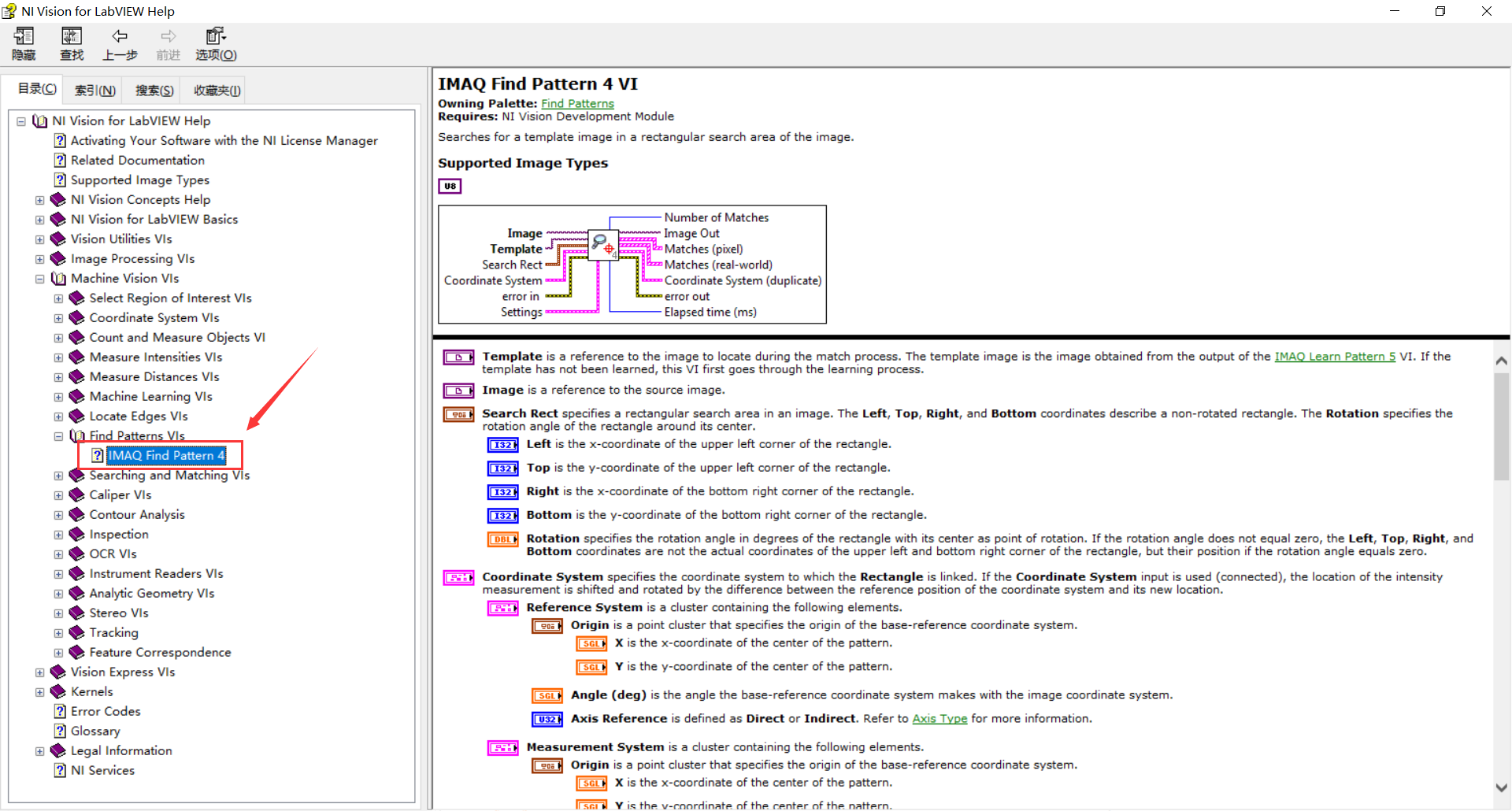Click the OCR VIs book icon
Viewport: 1512px width, 811px height.
click(76, 554)
